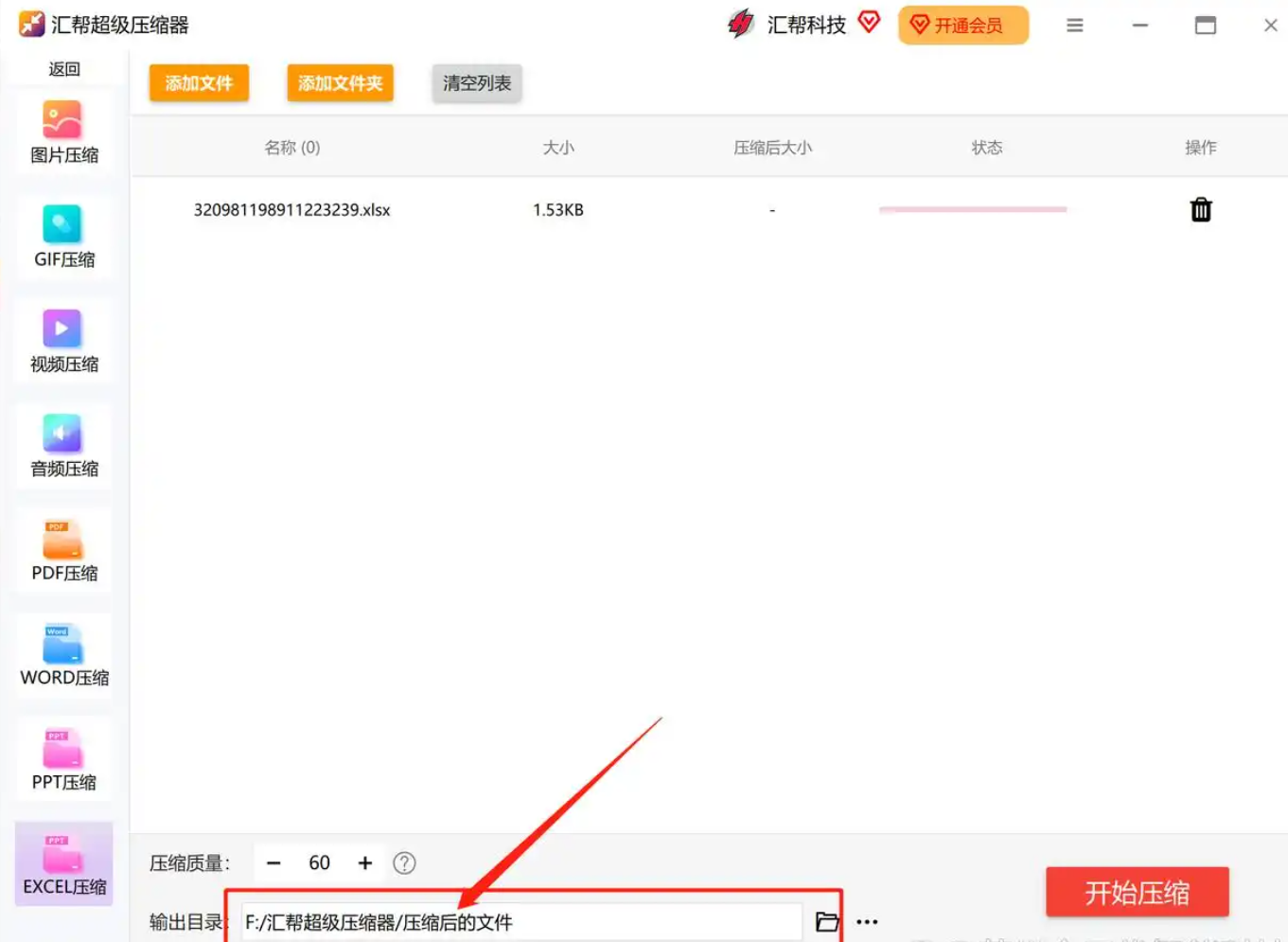Click the red heart-diamond VIP icon
Image resolution: width=1288 pixels, height=942 pixels.
[869, 22]
